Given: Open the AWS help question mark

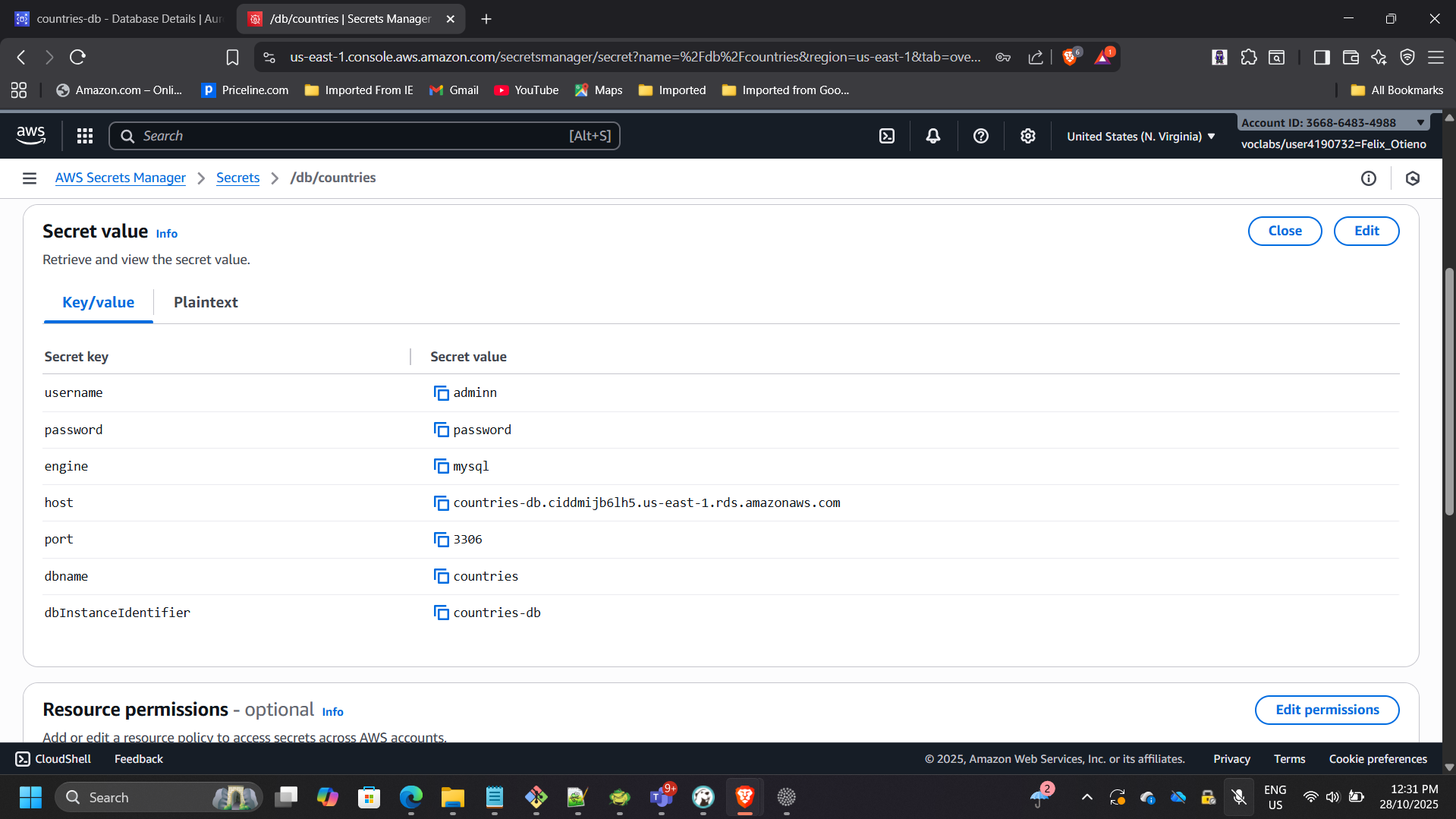Looking at the screenshot, I should click(x=980, y=136).
